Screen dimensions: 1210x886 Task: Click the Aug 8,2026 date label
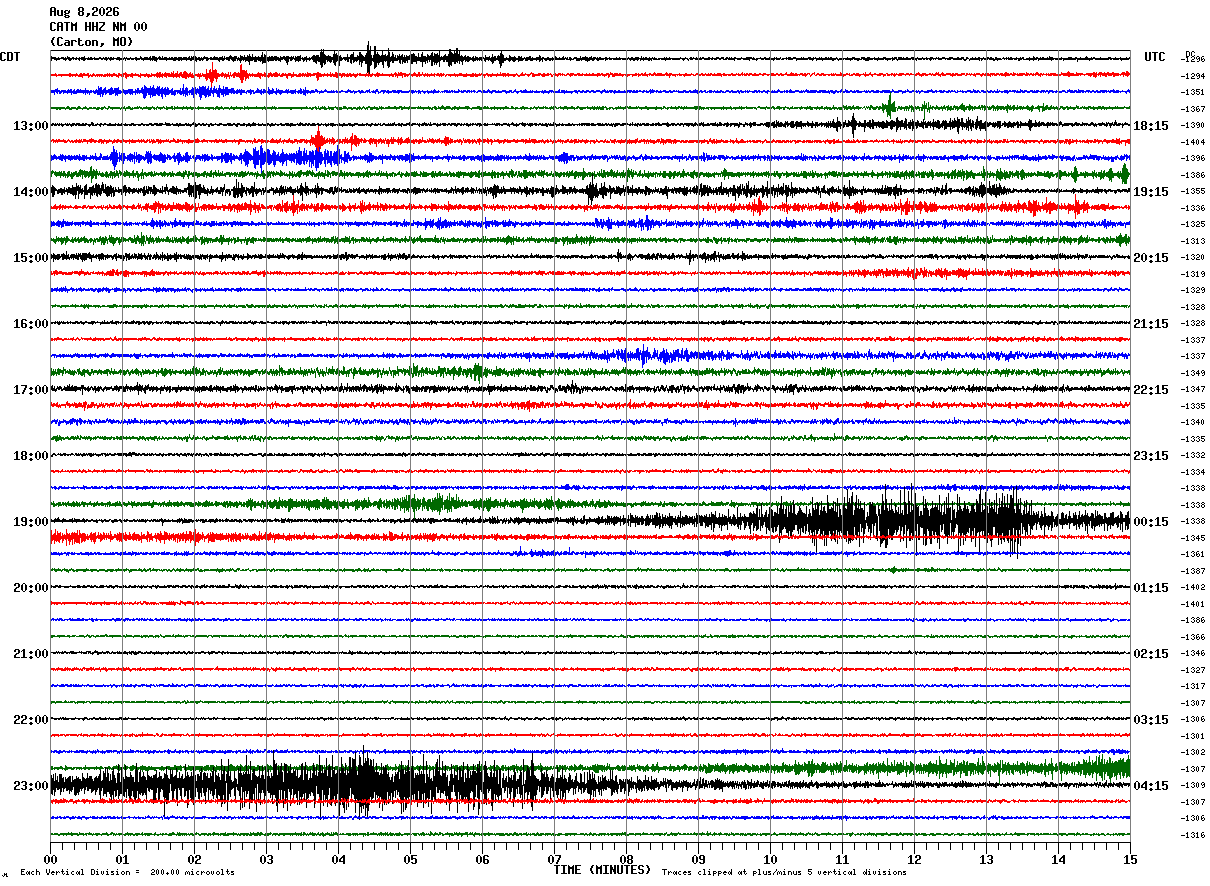[x=84, y=12]
